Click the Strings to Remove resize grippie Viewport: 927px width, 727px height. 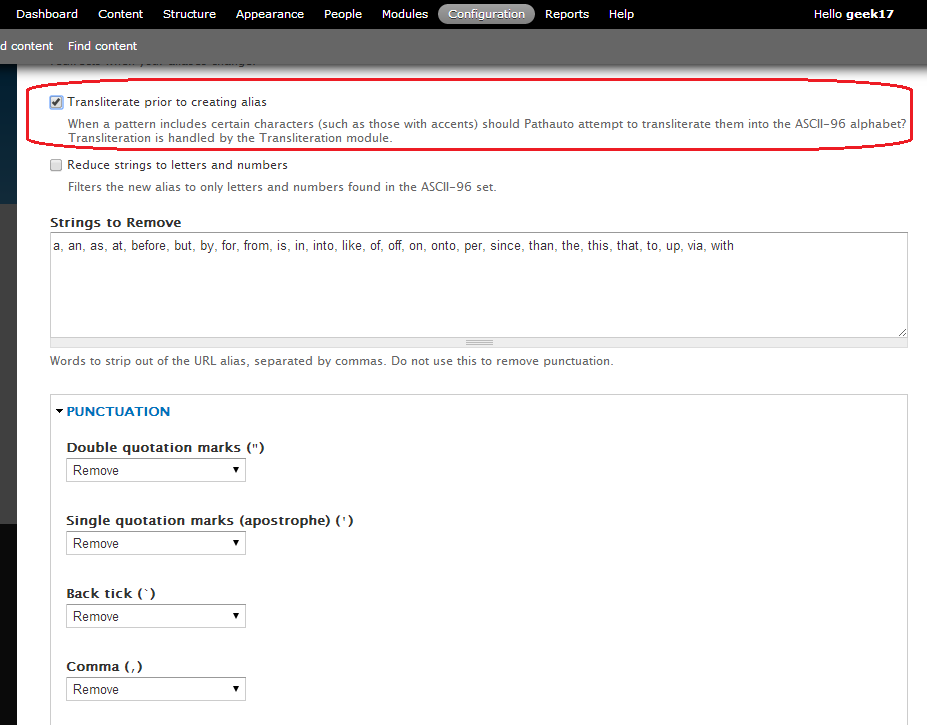point(479,342)
